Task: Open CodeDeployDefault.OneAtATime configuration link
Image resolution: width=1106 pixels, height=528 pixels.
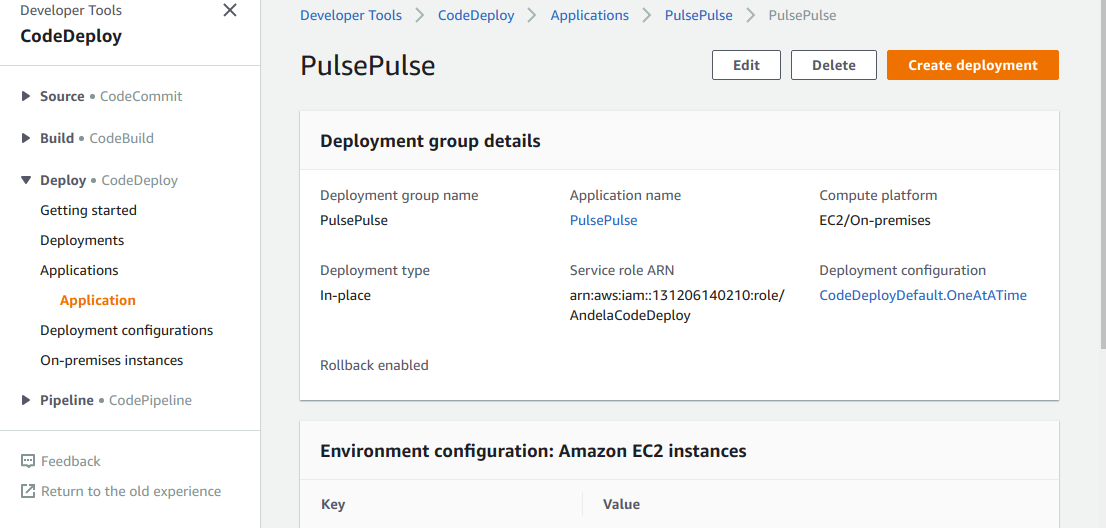Action: (922, 295)
